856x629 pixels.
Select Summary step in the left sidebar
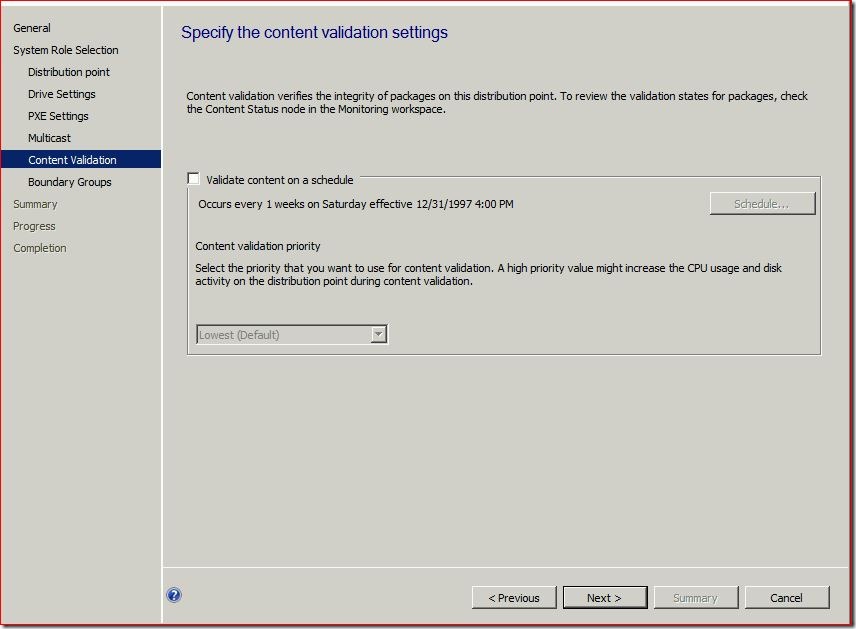click(x=35, y=204)
